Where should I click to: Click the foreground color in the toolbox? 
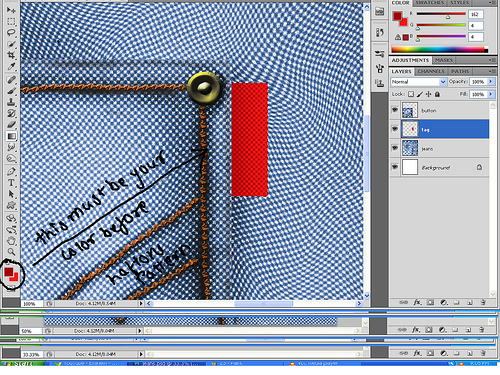click(x=8, y=271)
